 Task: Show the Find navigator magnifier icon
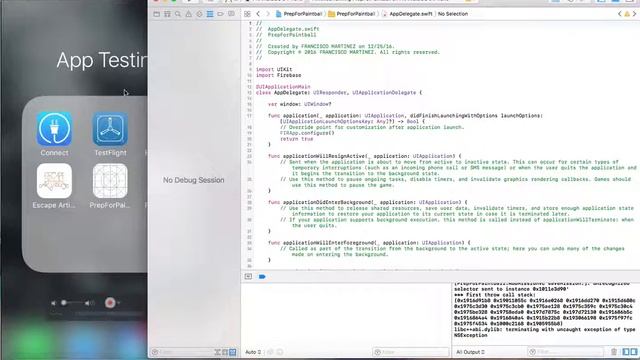pos(178,14)
